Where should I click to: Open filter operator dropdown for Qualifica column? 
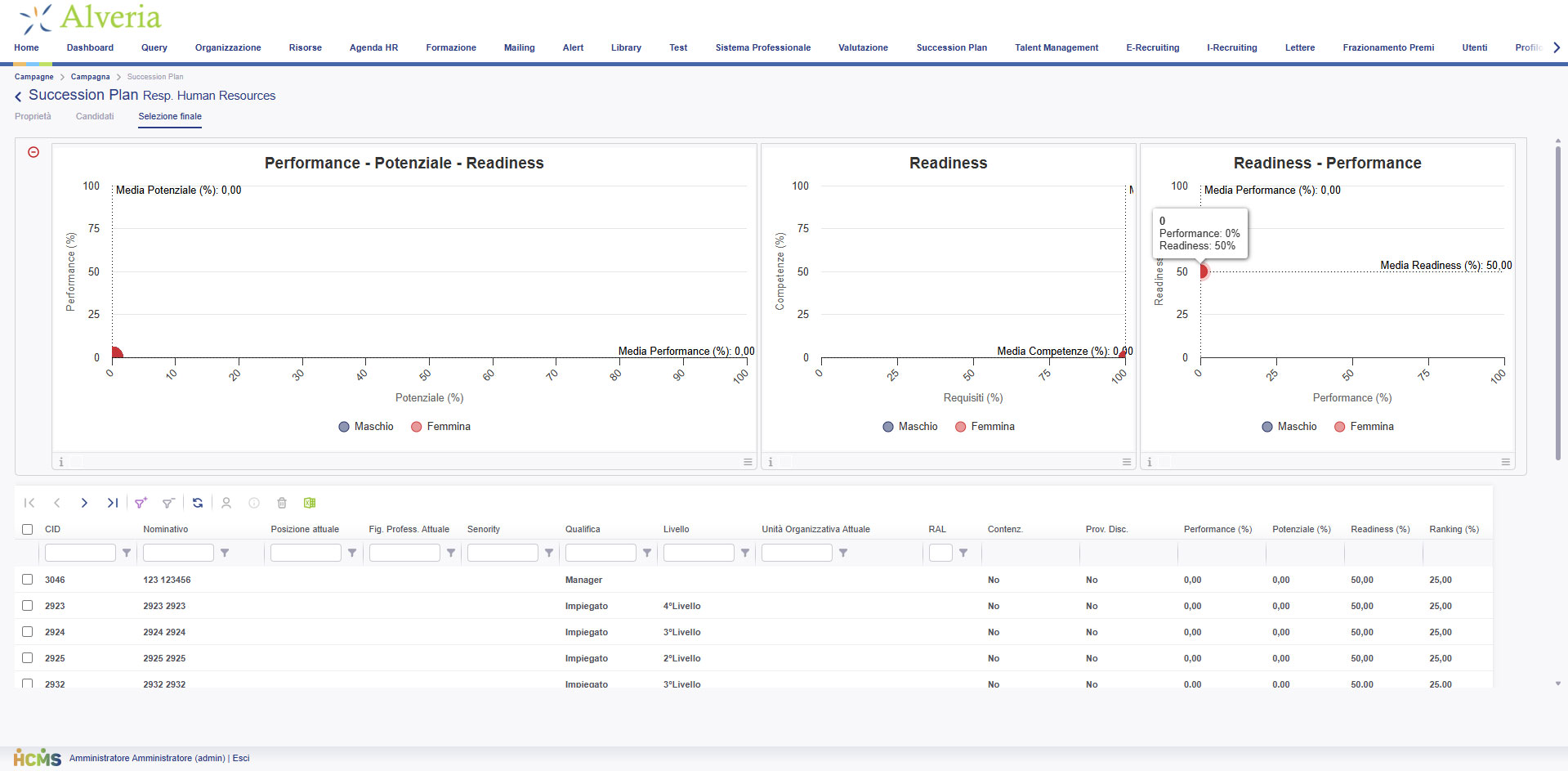point(647,553)
